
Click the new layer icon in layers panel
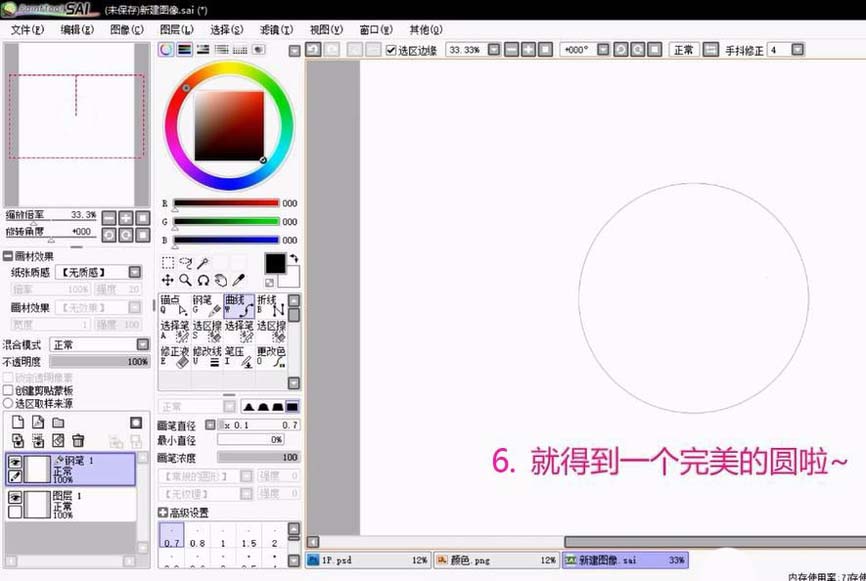click(x=19, y=422)
